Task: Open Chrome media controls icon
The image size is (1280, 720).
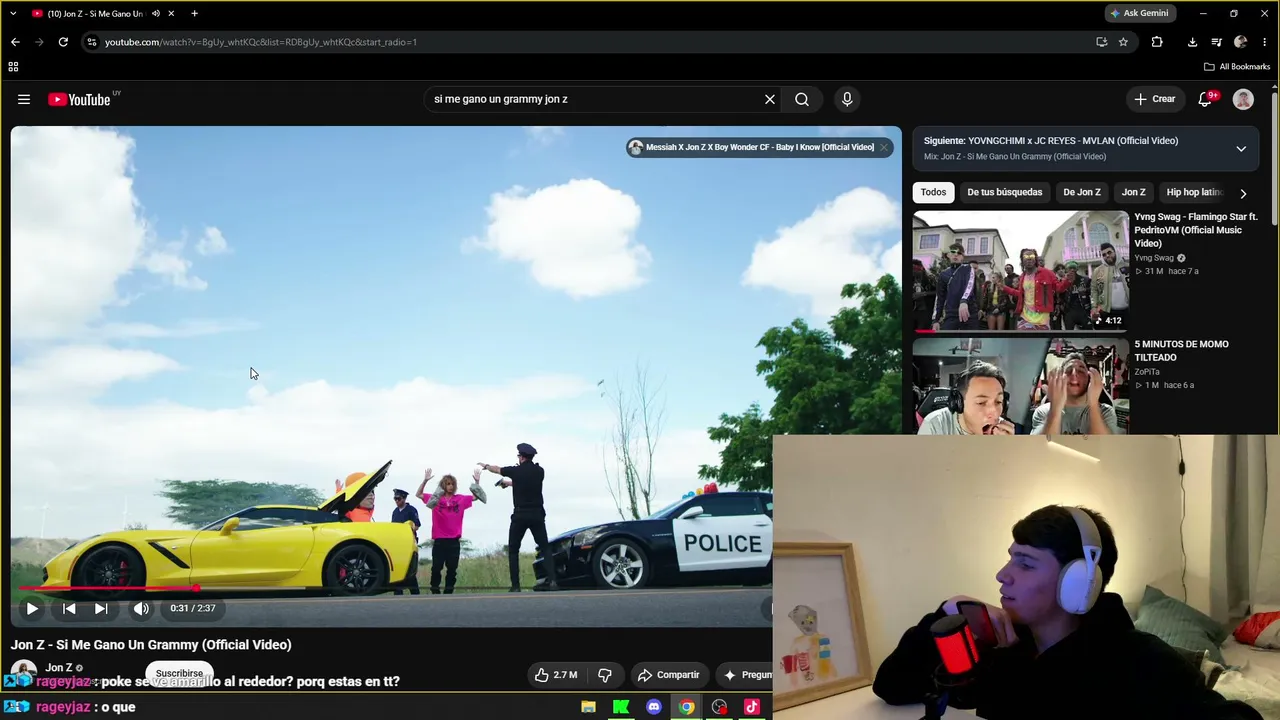Action: 1216,42
